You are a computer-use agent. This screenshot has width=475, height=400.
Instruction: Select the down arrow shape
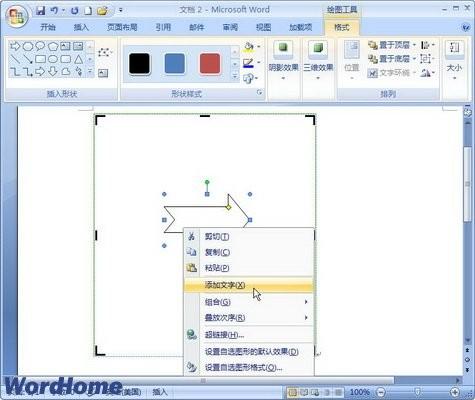click(x=53, y=71)
